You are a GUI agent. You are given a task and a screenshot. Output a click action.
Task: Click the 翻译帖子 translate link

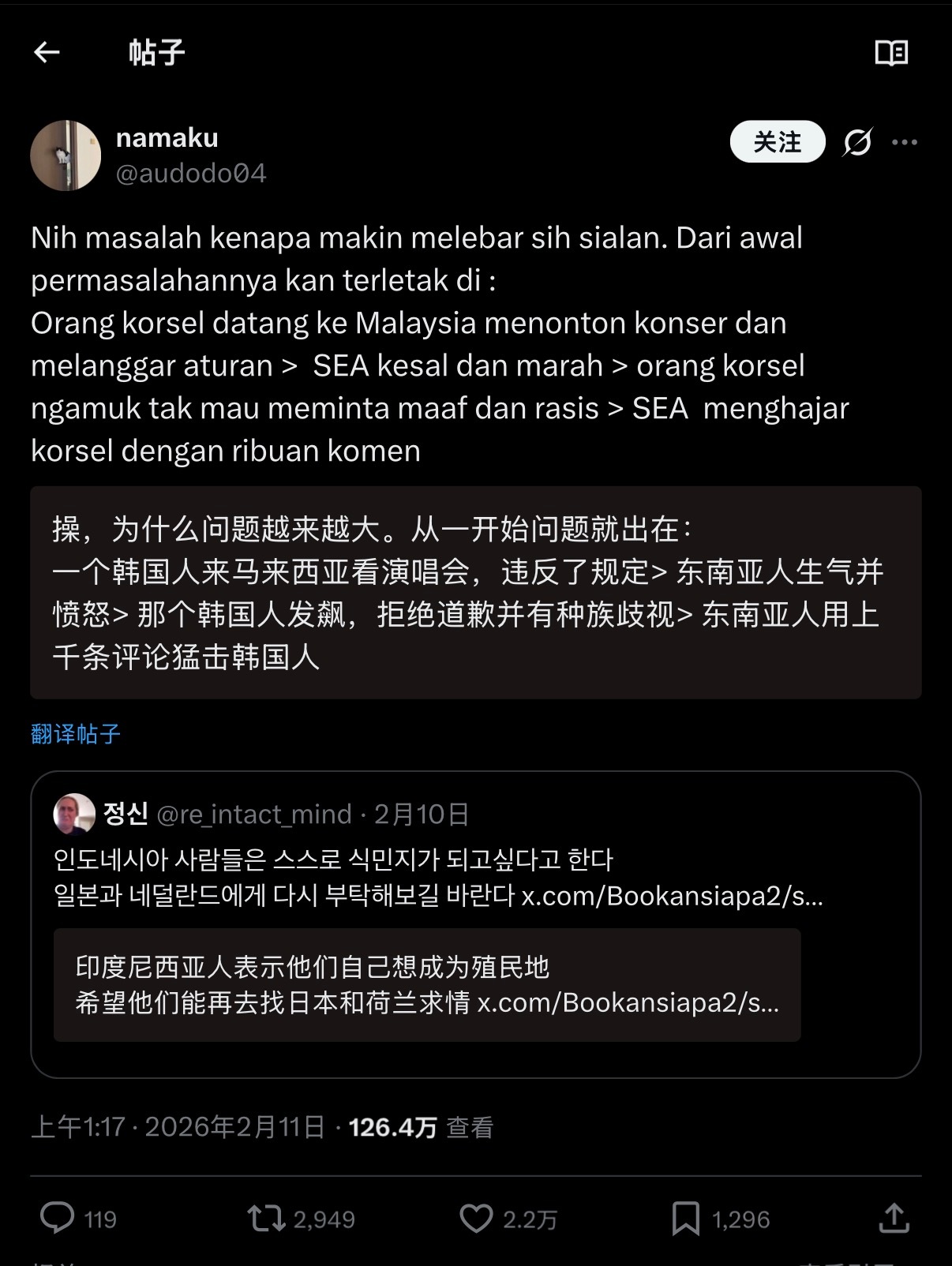click(76, 734)
